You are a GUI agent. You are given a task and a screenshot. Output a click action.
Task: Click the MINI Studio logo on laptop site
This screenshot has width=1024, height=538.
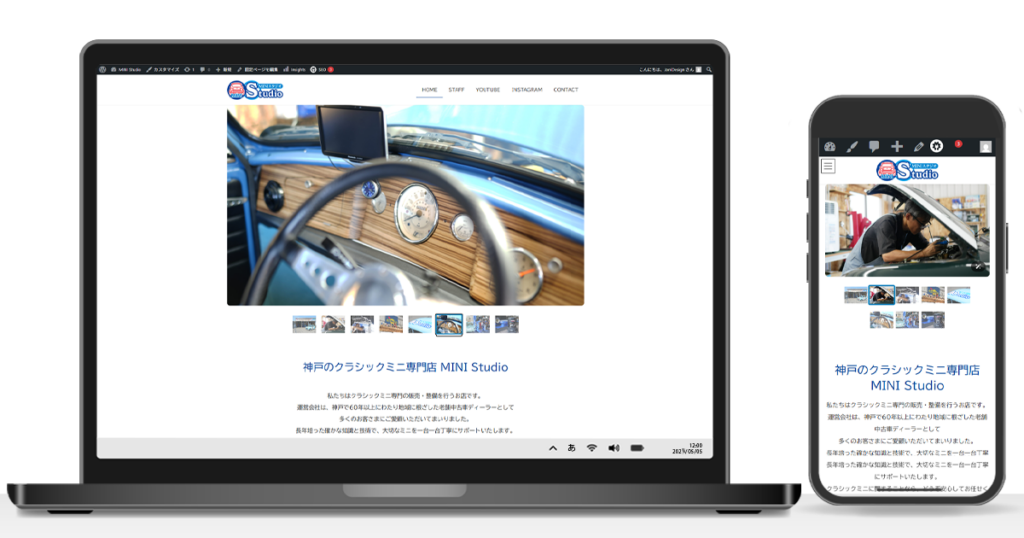255,90
